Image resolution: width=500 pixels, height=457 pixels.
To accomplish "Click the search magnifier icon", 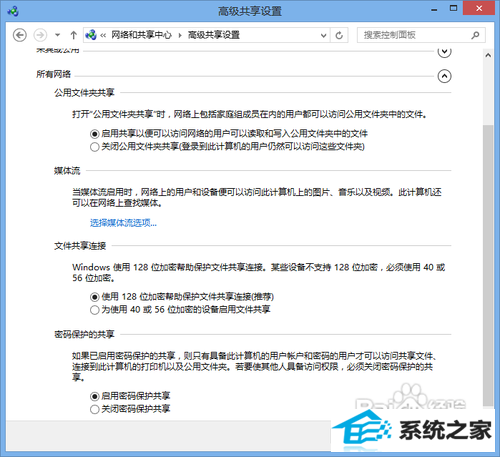I will (x=475, y=35).
